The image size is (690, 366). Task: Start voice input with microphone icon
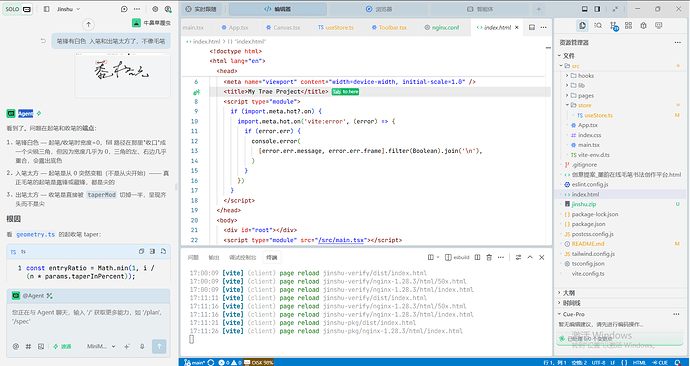pos(142,346)
